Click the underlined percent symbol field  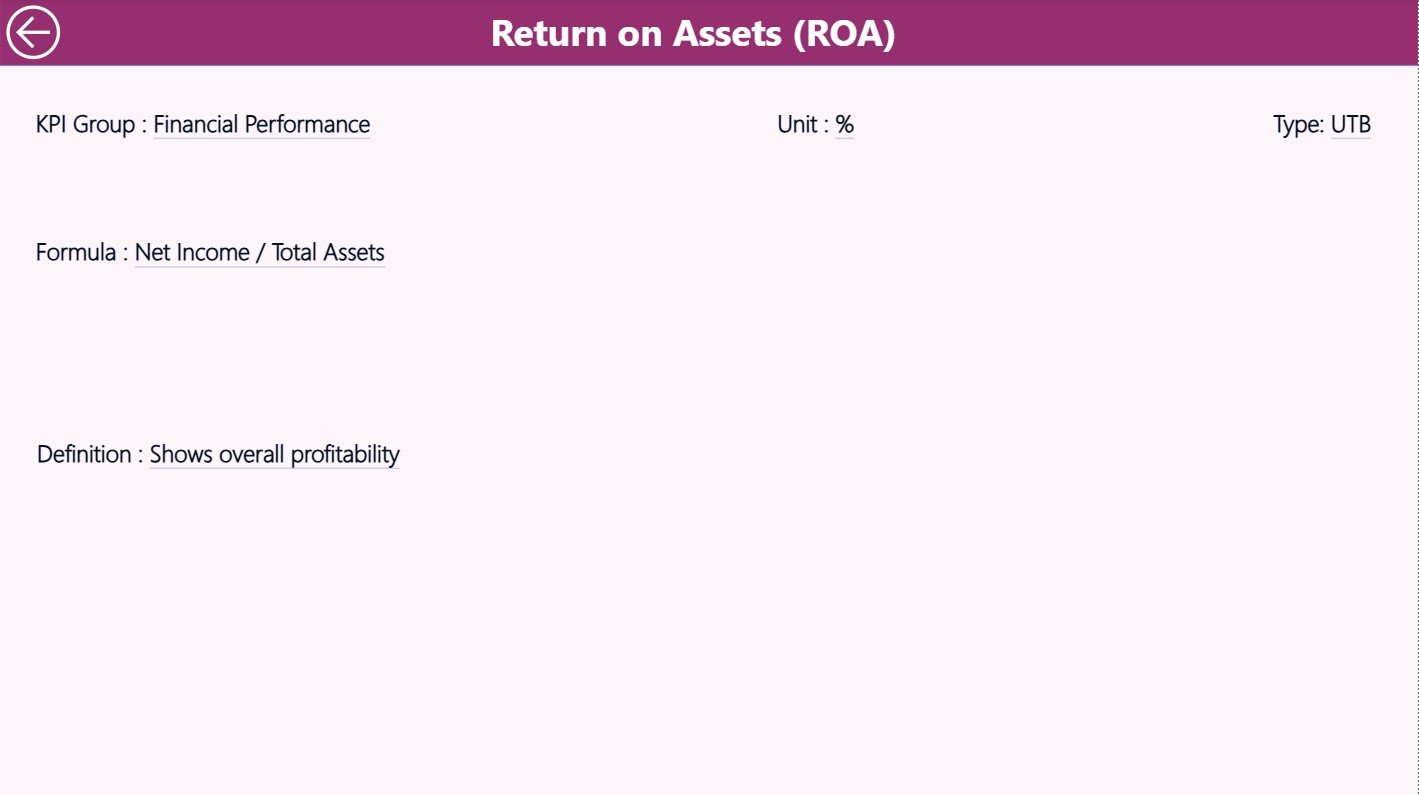[845, 124]
